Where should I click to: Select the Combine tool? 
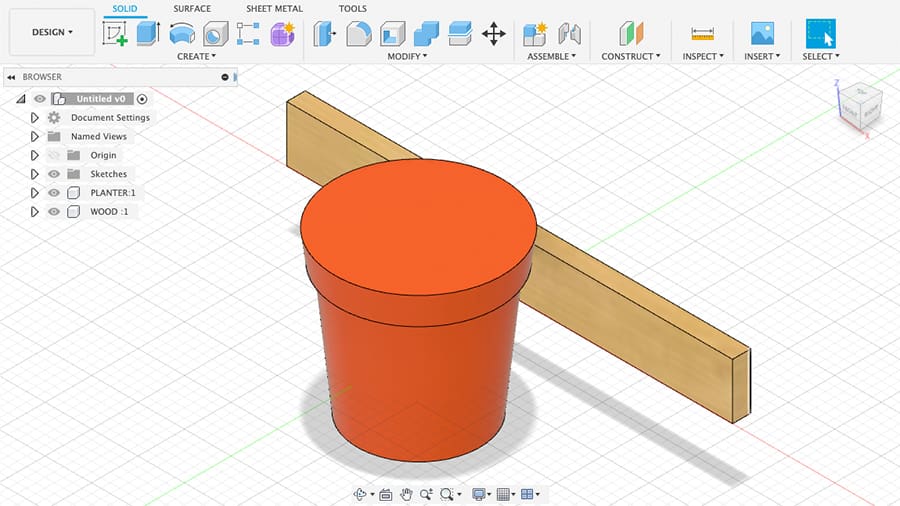point(426,33)
